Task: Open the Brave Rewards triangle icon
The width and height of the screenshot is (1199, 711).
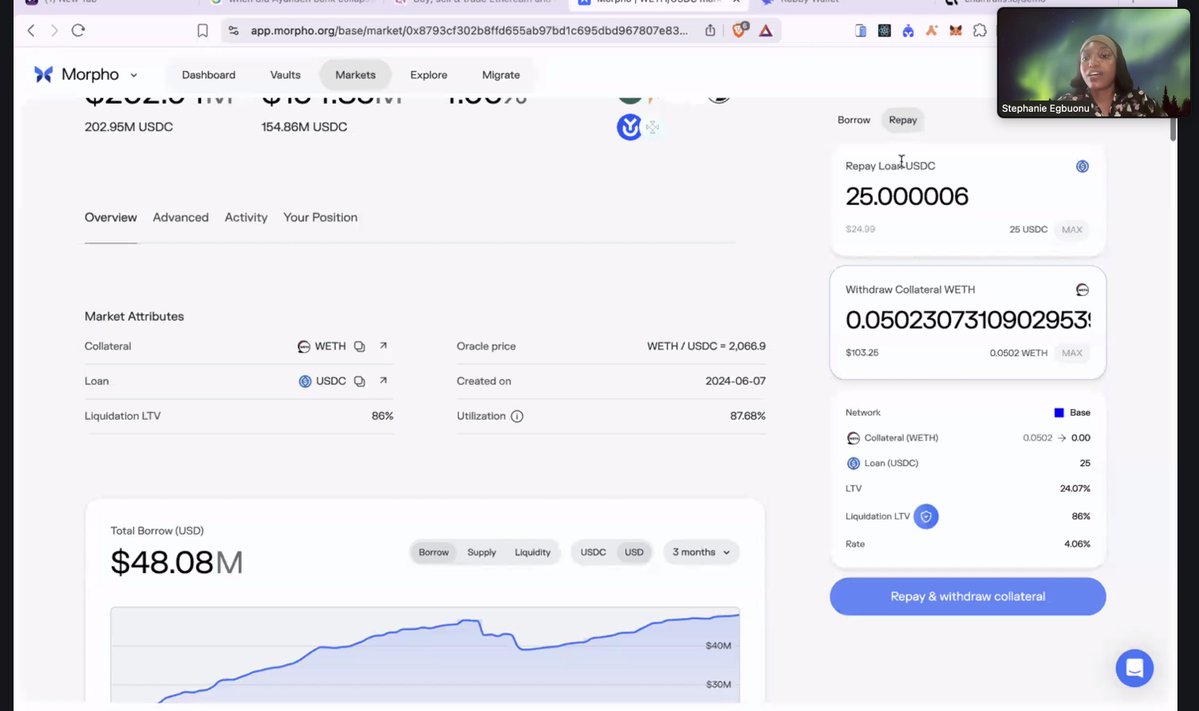Action: click(x=765, y=31)
